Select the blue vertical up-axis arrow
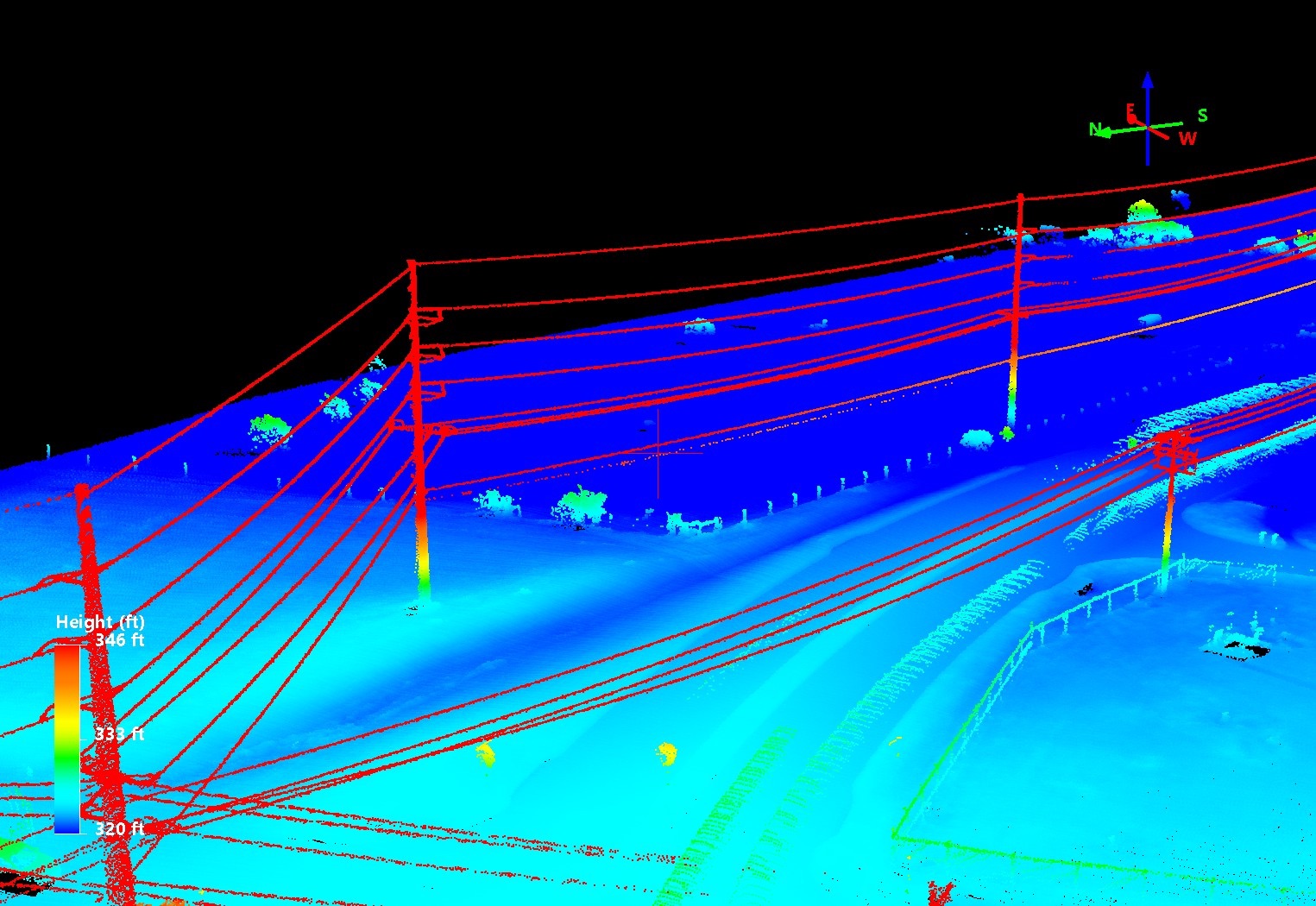The height and width of the screenshot is (906, 1316). click(x=1147, y=86)
